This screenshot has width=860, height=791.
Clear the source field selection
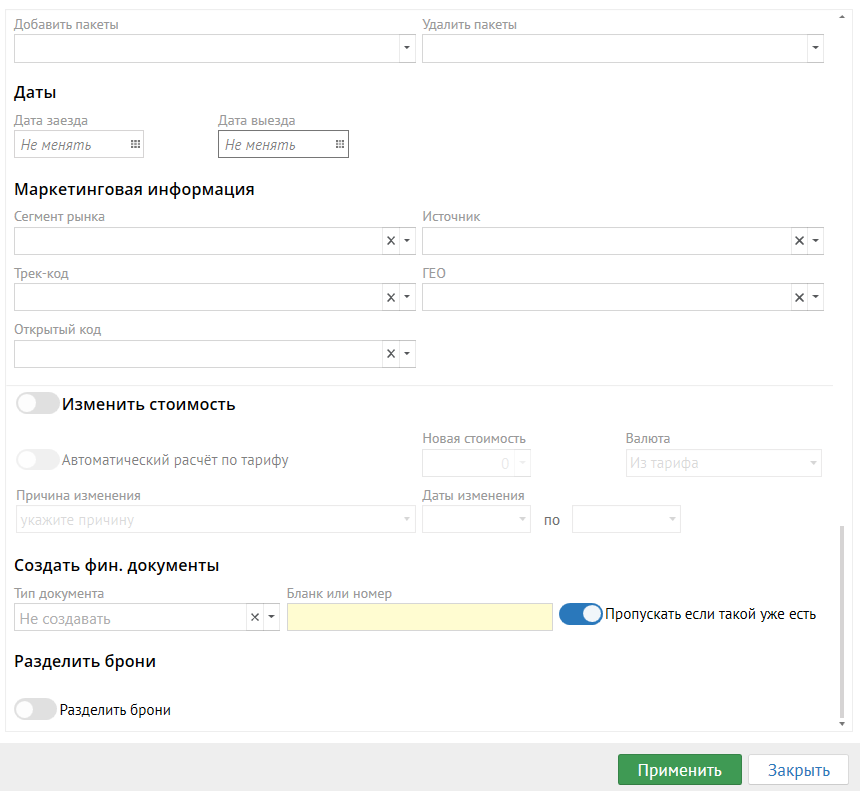pyautogui.click(x=799, y=241)
